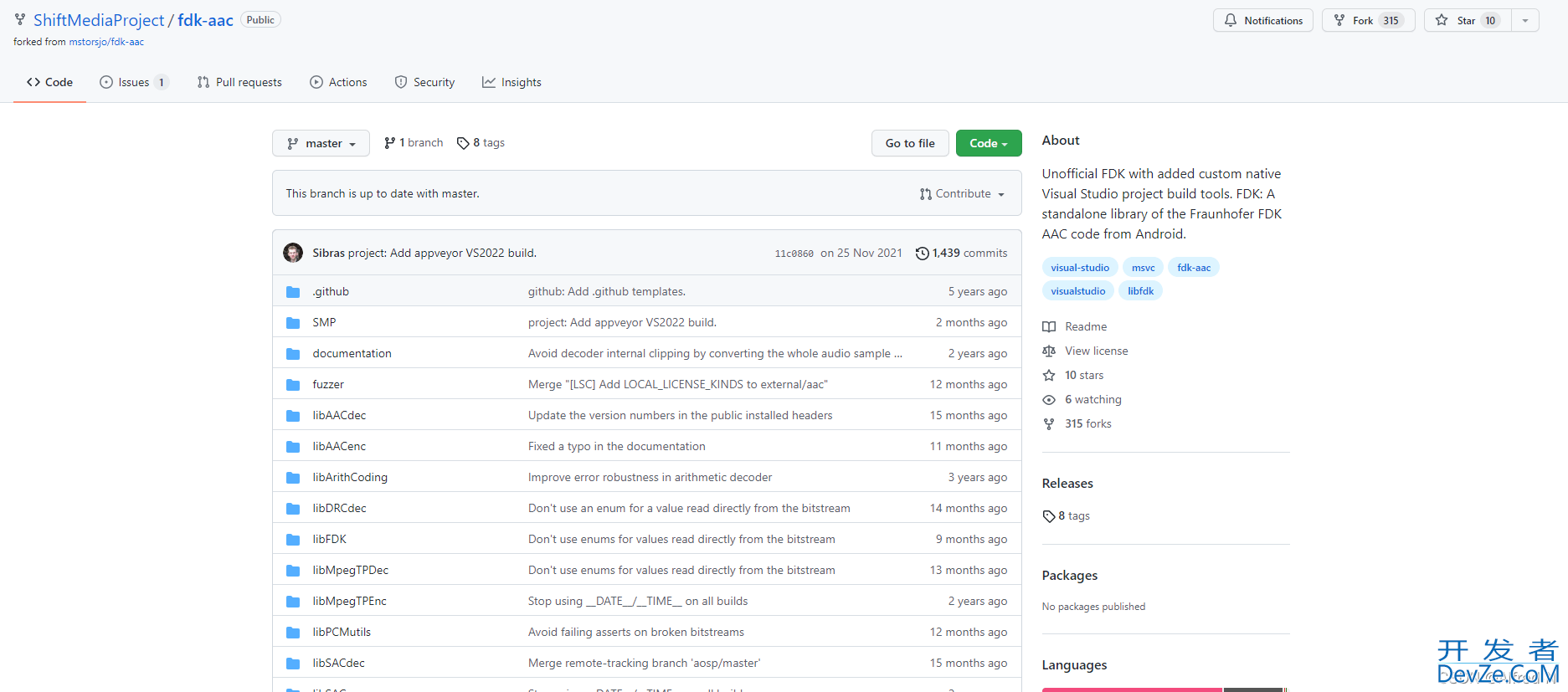Open the master branch selector
Image resolution: width=1568 pixels, height=692 pixels.
point(322,143)
